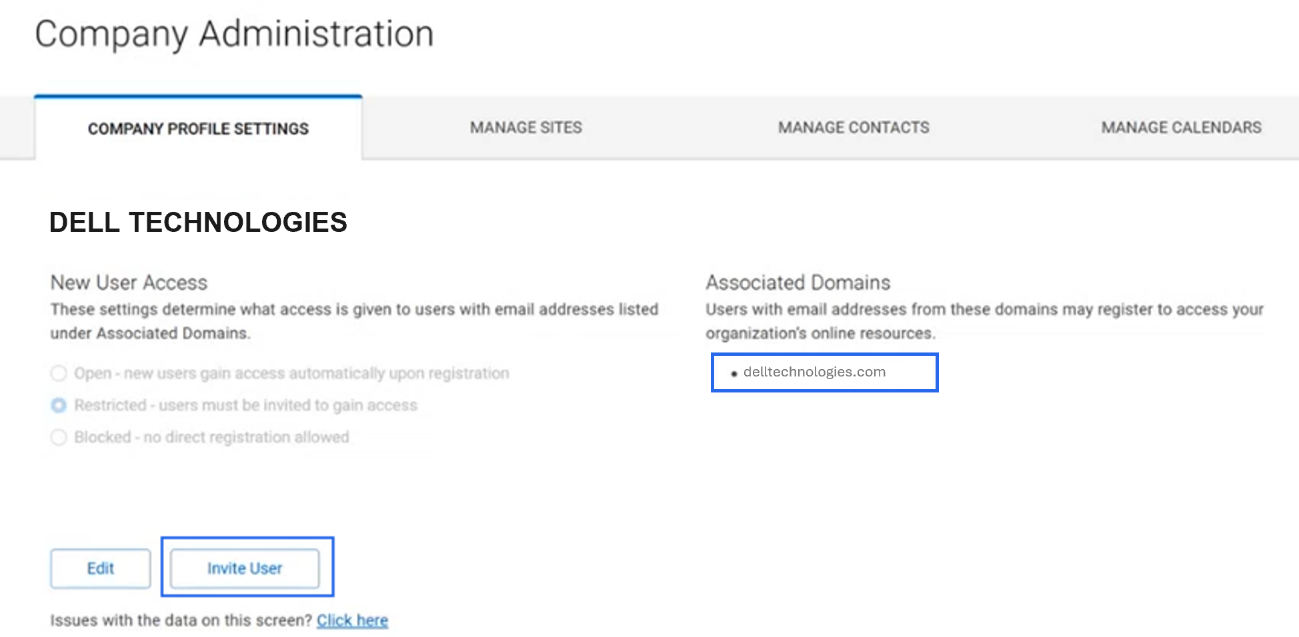The width and height of the screenshot is (1299, 637).
Task: Click the New User Access heading
Action: tap(129, 282)
